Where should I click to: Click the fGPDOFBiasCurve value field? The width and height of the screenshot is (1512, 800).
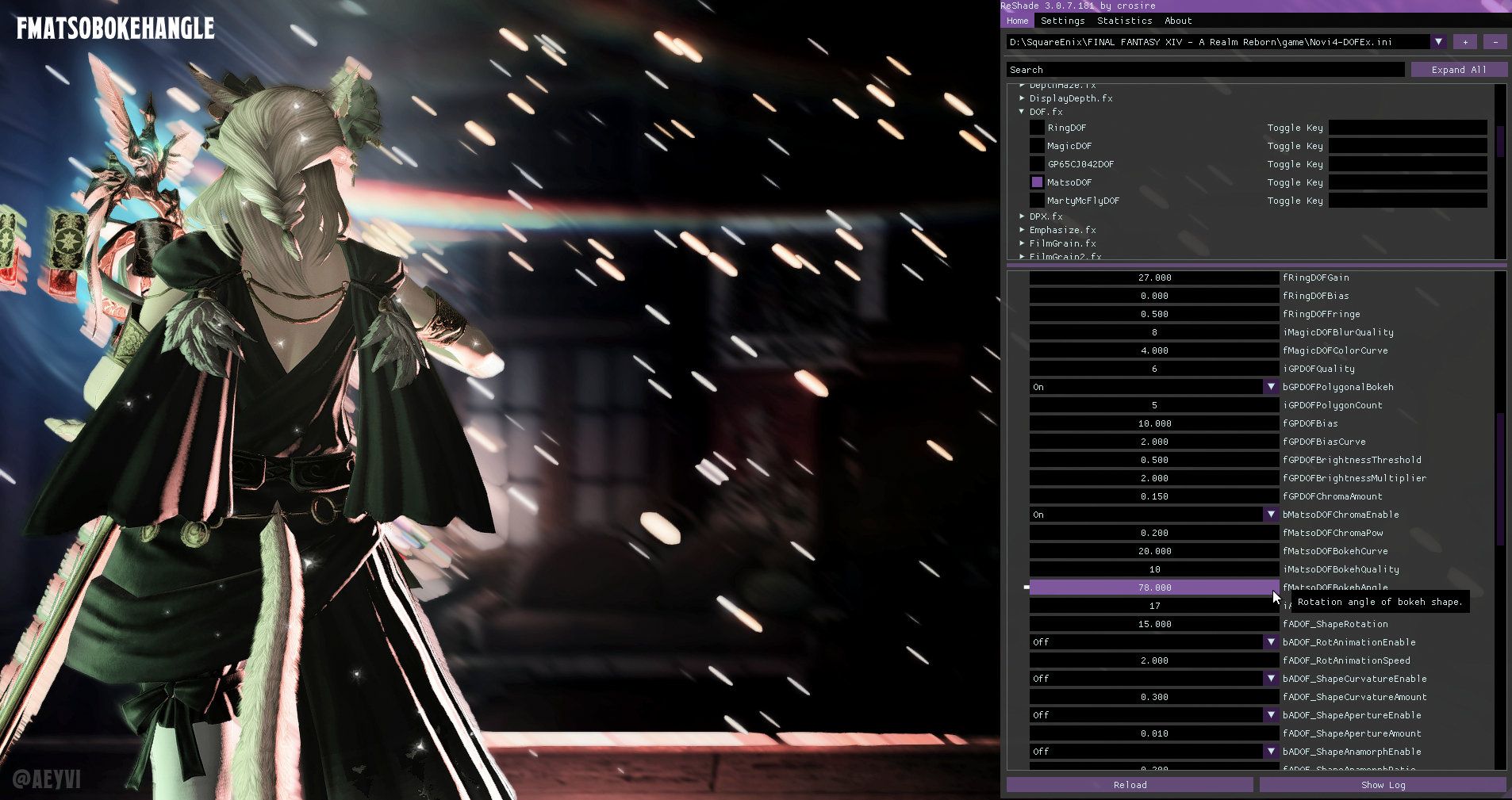pos(1154,442)
